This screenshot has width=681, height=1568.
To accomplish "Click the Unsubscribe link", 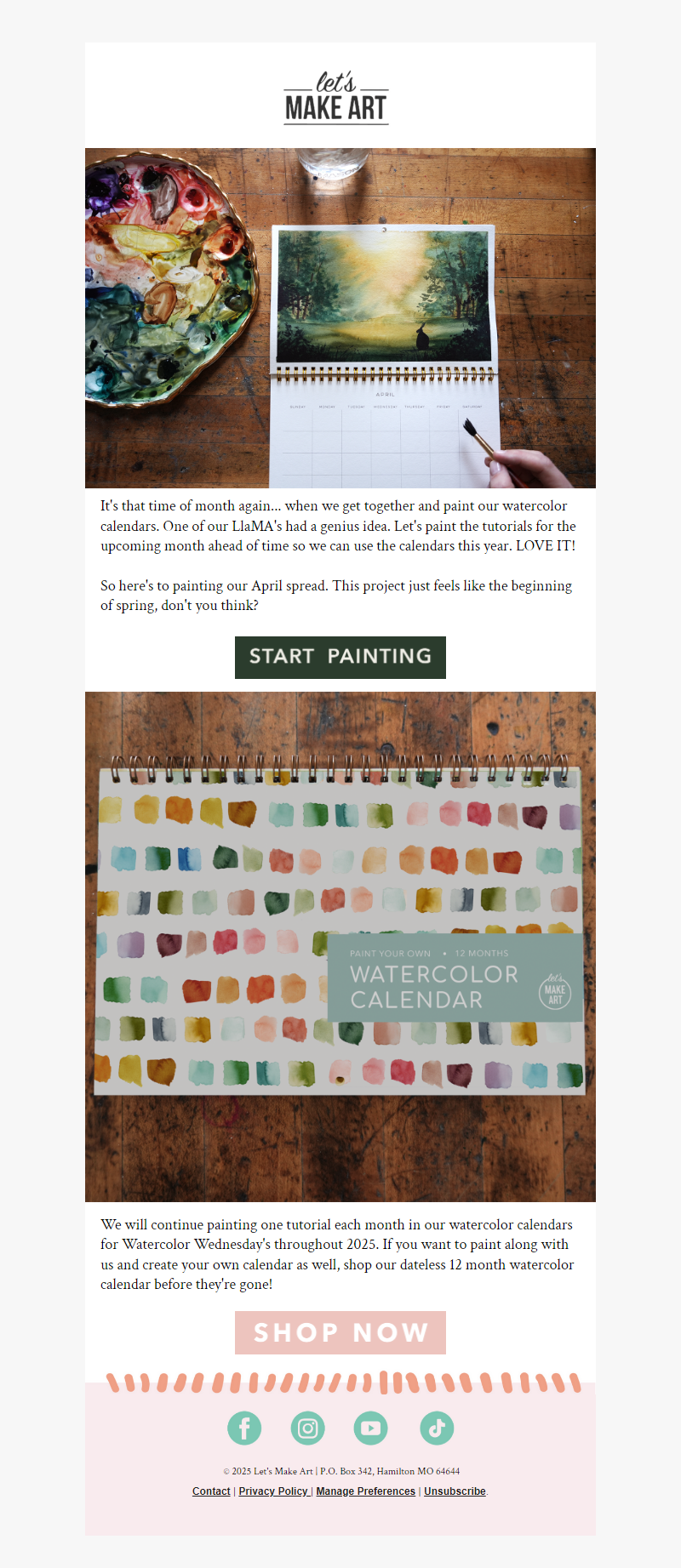I will tap(455, 1491).
